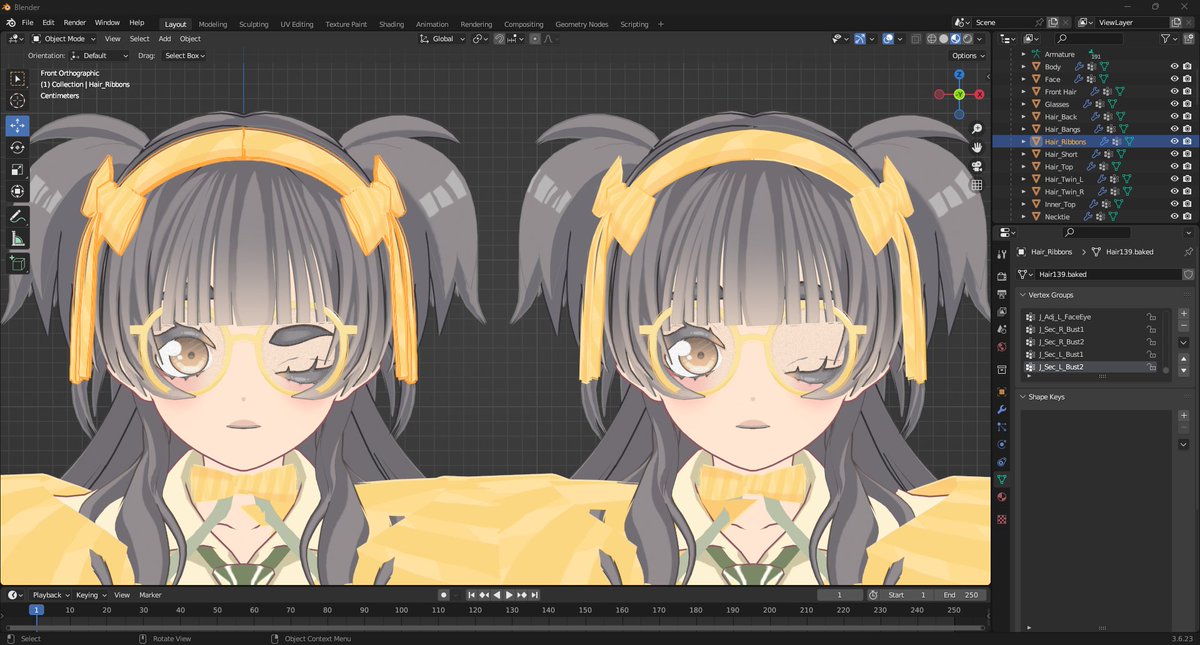
Task: Toggle viewport visibility of Glasses
Action: [1174, 104]
